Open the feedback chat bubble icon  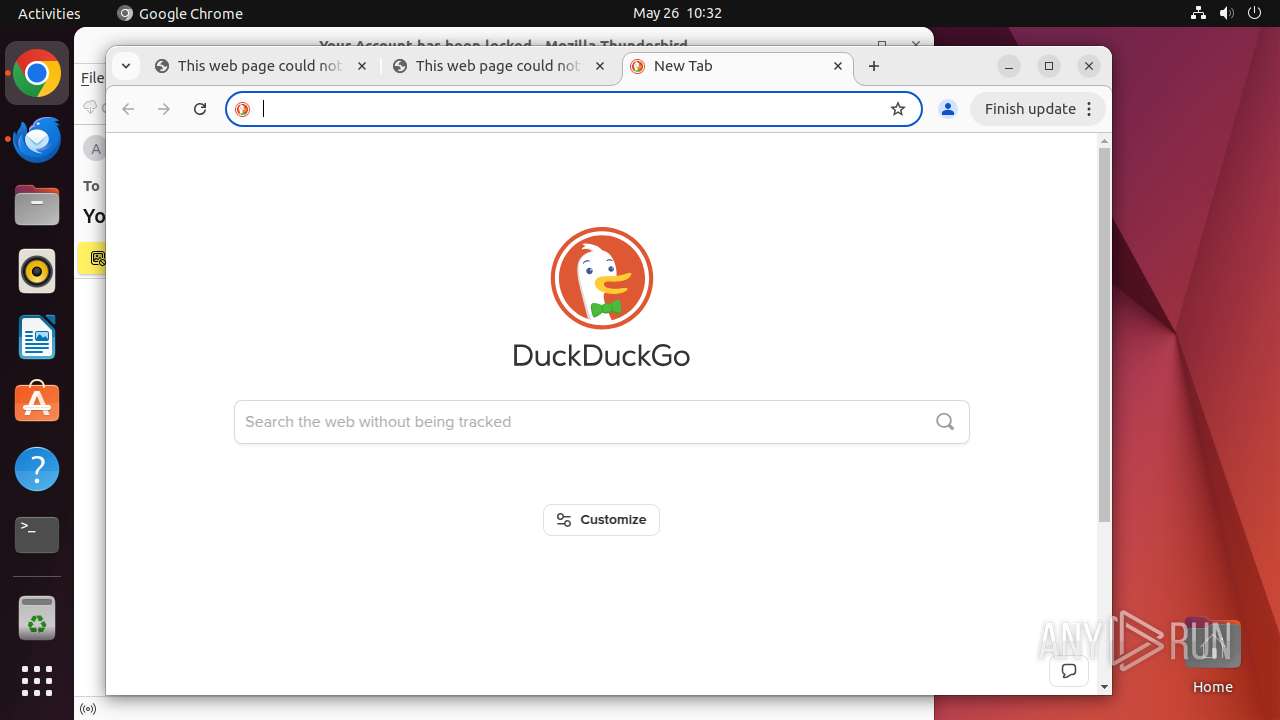coord(1069,670)
